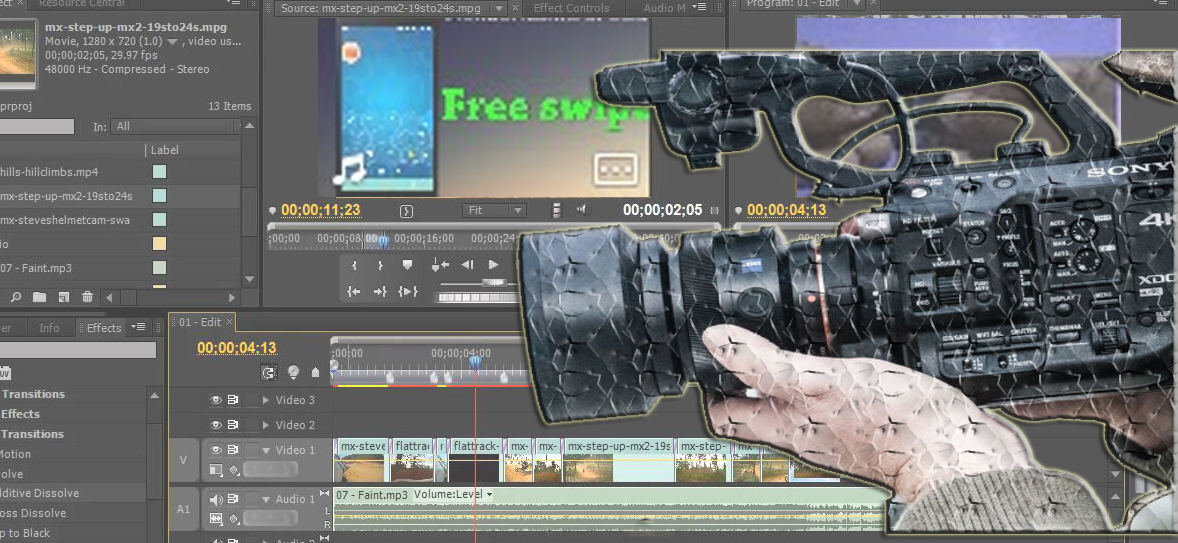1178x543 pixels.
Task: Click the Source monitor jog wheel strip
Action: [x=477, y=298]
